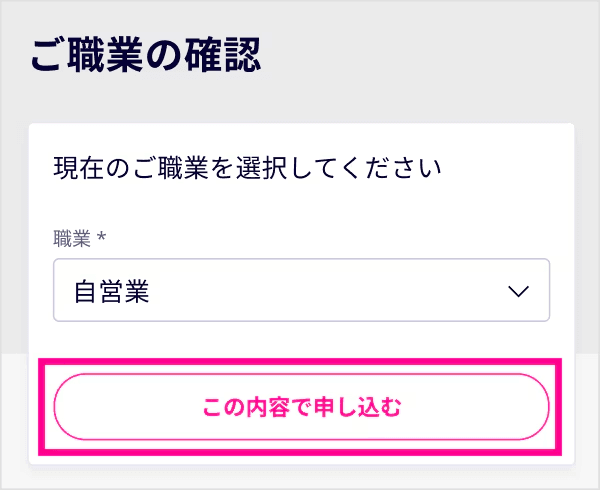600x490 pixels.
Task: Select the 自営業 value text
Action: [x=111, y=292]
